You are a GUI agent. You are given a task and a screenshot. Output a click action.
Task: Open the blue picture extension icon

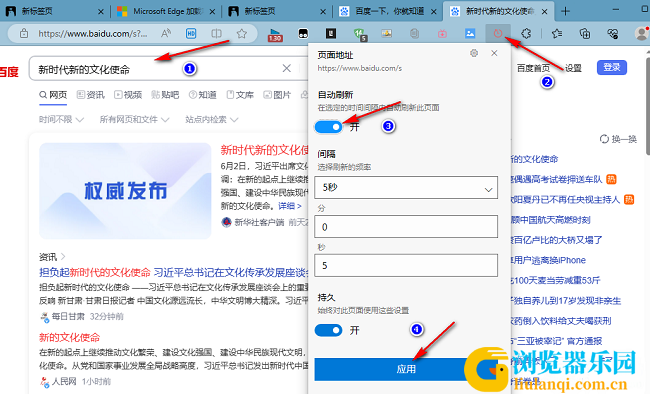(470, 34)
